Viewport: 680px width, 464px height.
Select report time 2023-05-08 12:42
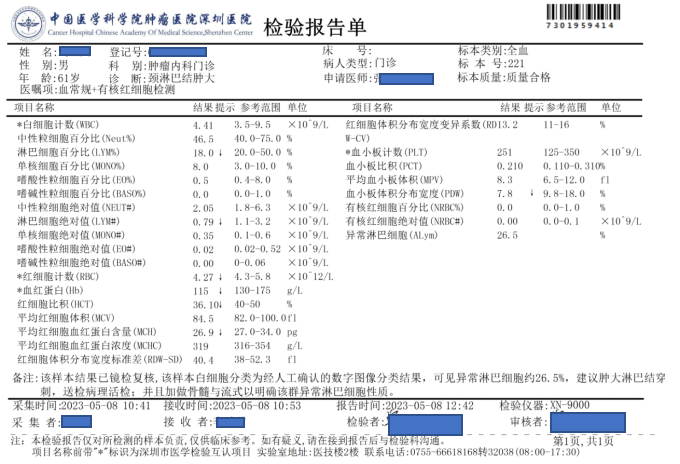[428, 406]
